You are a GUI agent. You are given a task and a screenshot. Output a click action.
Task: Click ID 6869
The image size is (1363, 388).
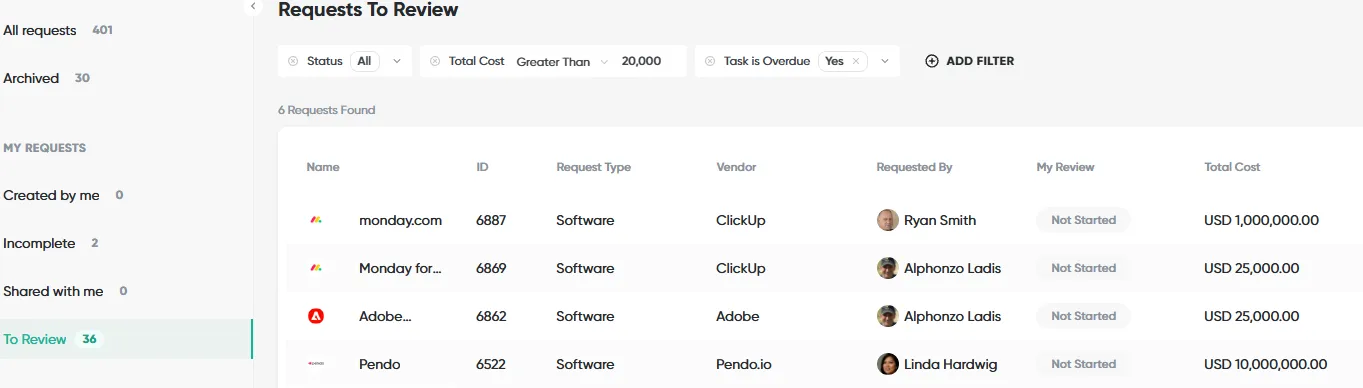point(491,268)
